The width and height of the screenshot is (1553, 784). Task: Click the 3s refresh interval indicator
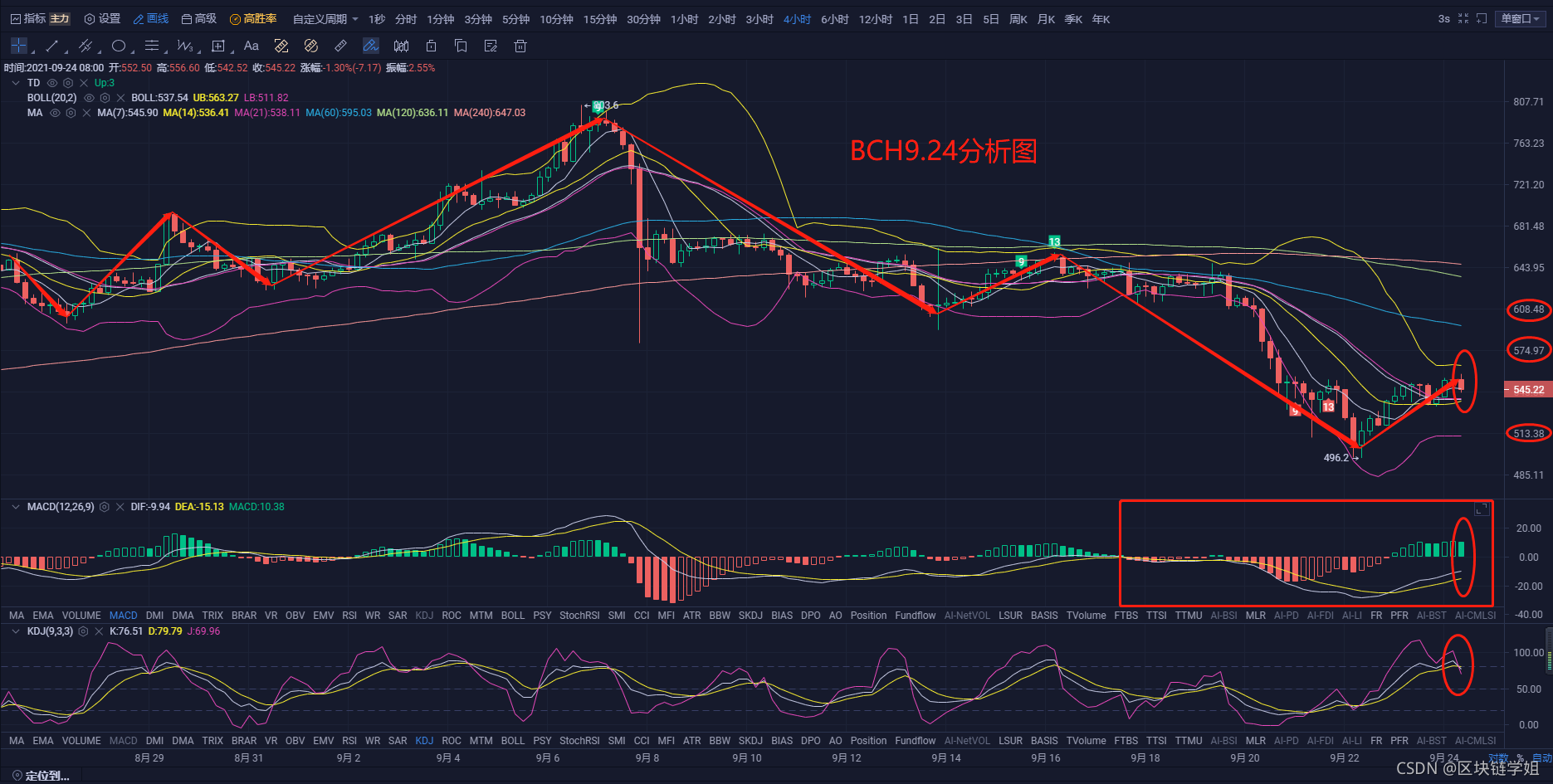click(1444, 18)
